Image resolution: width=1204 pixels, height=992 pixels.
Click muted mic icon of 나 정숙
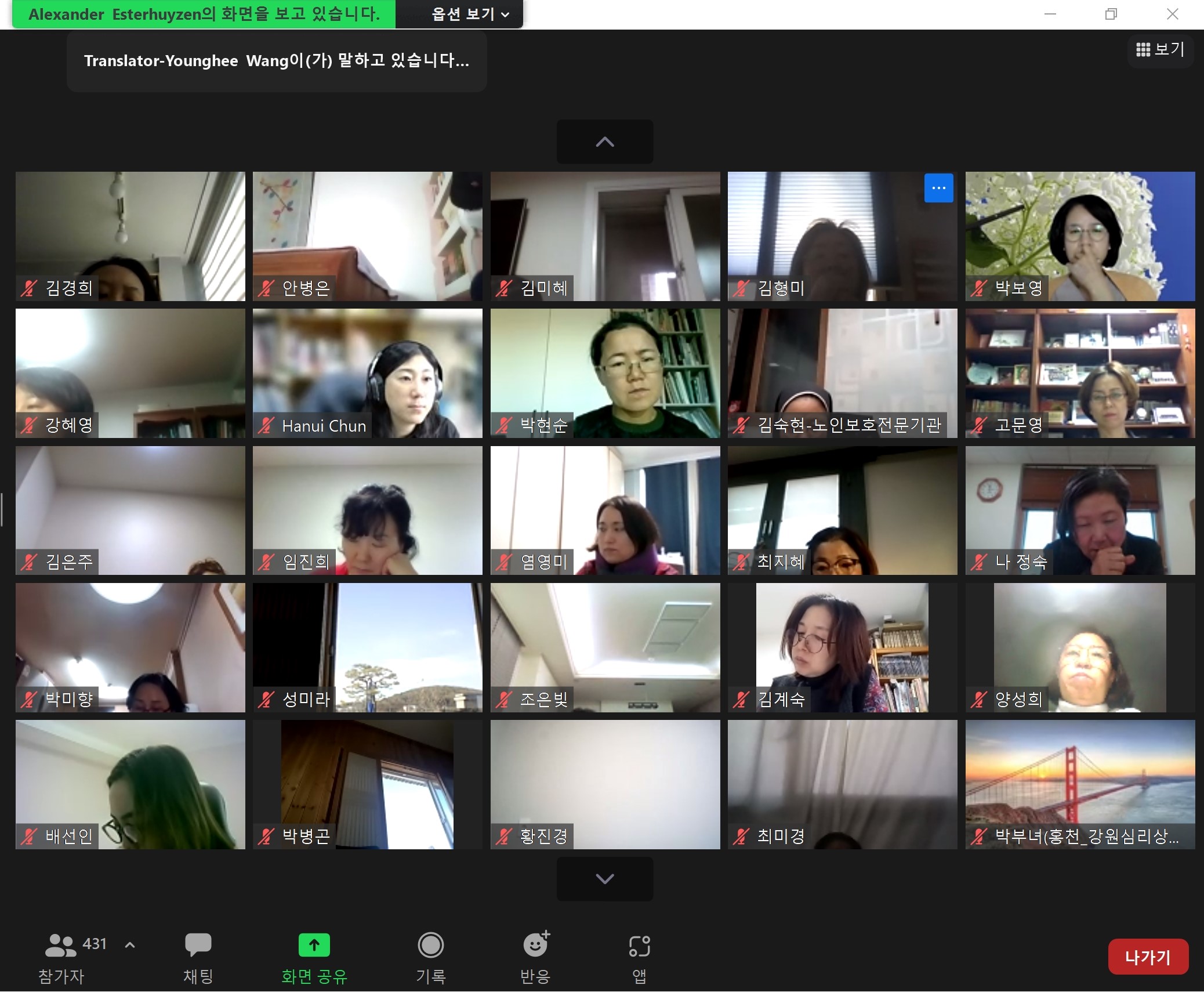(x=979, y=562)
